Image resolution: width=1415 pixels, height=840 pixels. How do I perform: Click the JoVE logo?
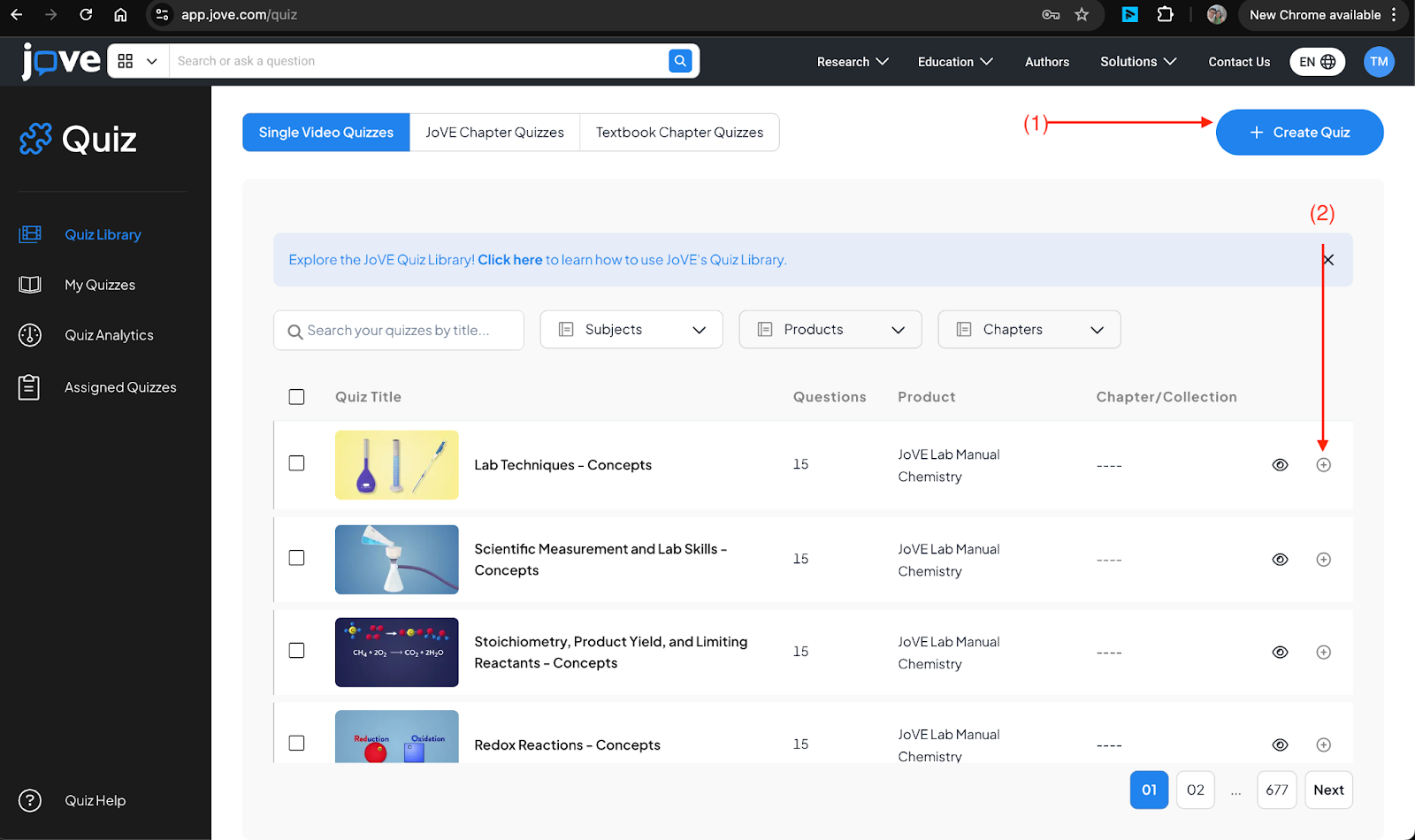[61, 61]
